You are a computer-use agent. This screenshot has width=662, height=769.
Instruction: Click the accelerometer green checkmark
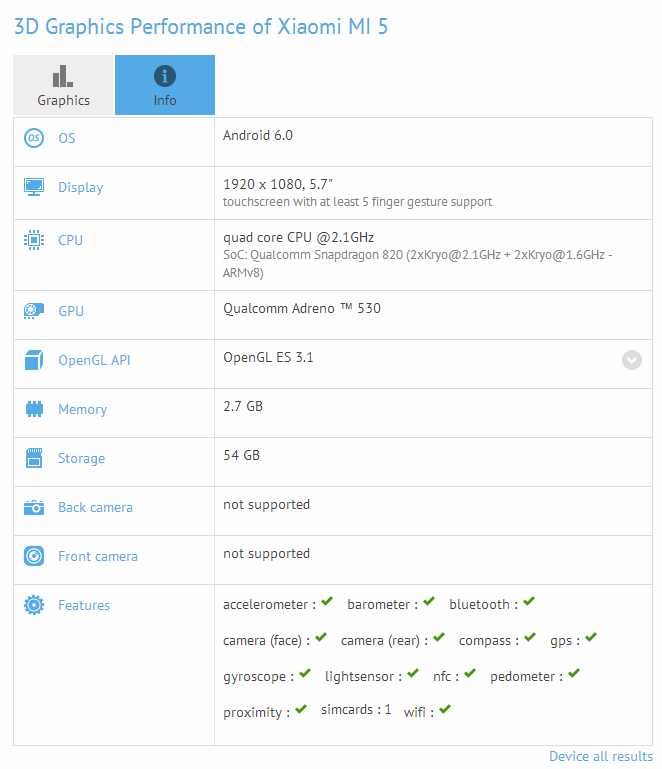click(327, 603)
